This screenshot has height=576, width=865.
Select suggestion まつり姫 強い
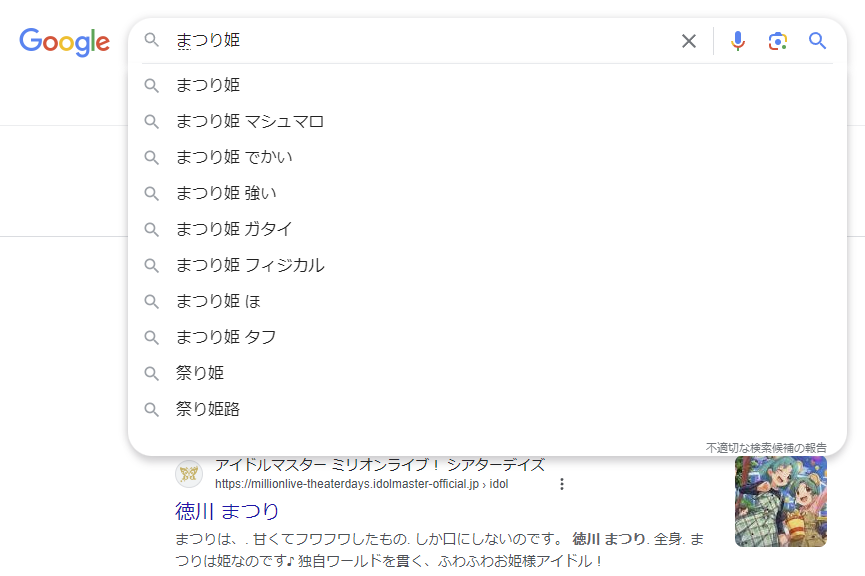click(487, 193)
